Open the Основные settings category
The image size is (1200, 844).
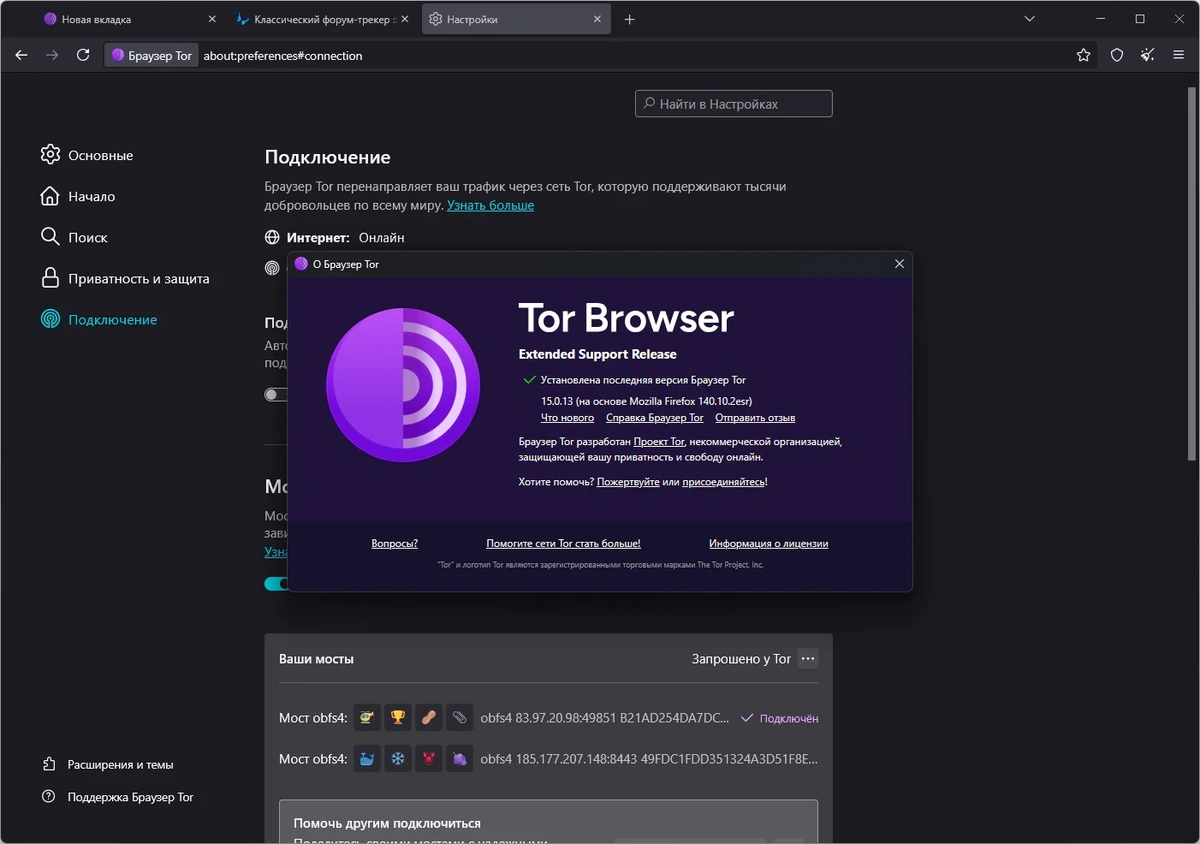click(87, 155)
